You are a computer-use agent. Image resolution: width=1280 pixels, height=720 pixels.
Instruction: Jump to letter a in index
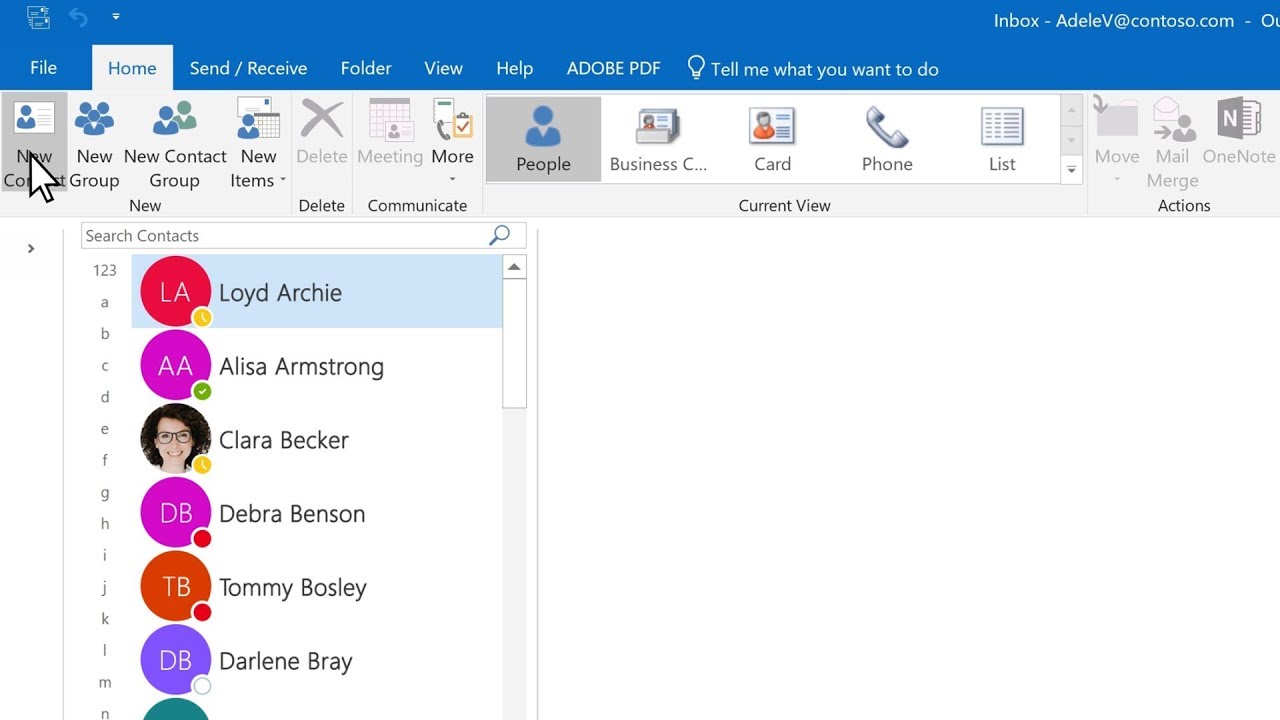tap(105, 302)
